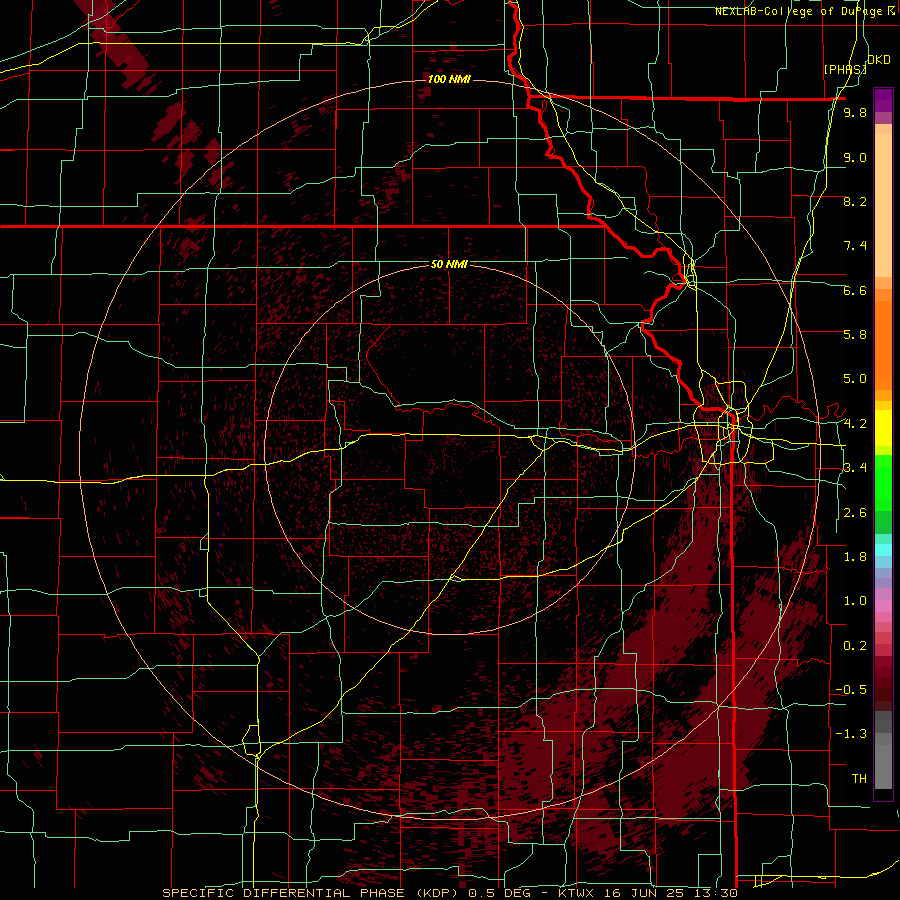Viewport: 900px width, 900px height.
Task: Click the 5.8 scale value
Action: coord(855,335)
